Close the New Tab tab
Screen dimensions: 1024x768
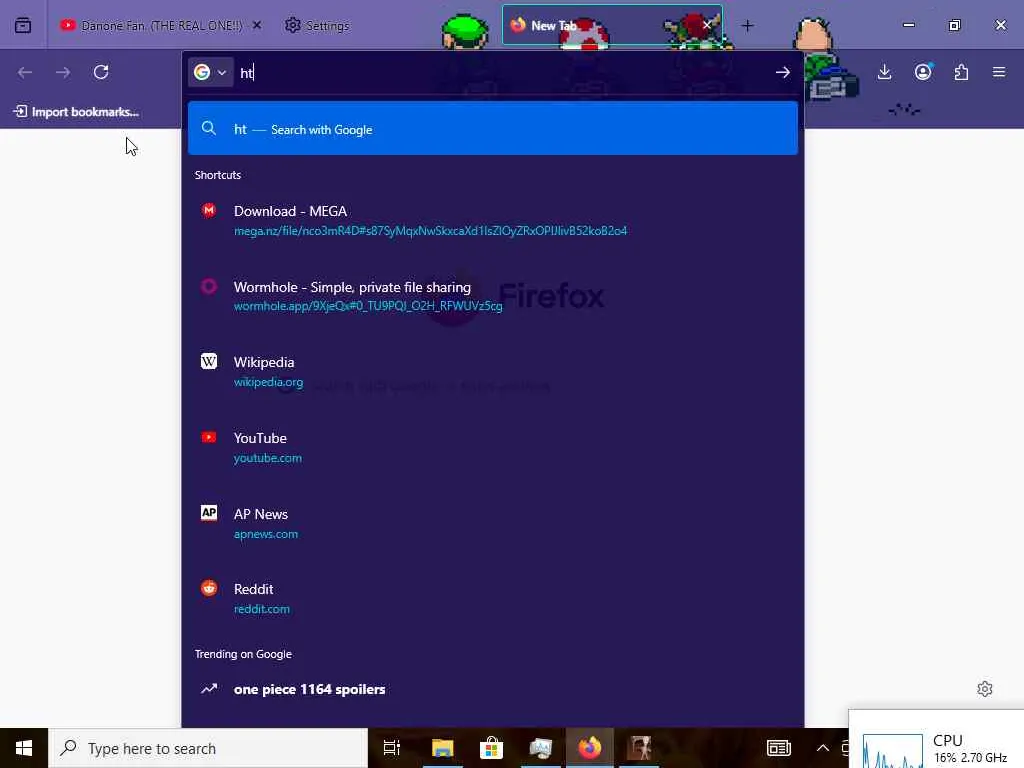707,25
